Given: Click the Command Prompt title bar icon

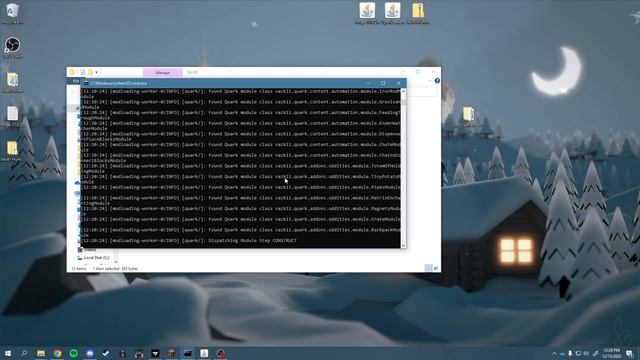Looking at the screenshot, I should point(86,83).
